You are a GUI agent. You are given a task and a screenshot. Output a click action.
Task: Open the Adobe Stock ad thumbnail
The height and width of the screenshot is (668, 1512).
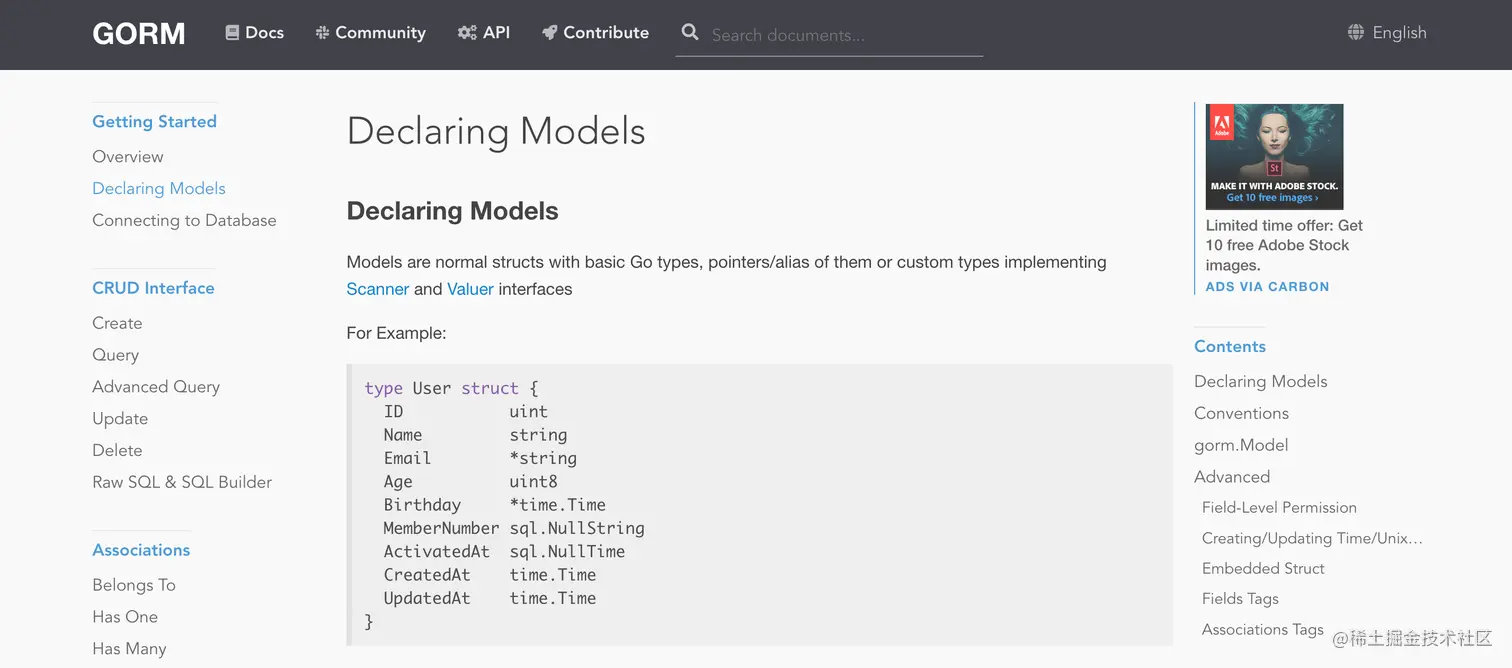click(1274, 156)
